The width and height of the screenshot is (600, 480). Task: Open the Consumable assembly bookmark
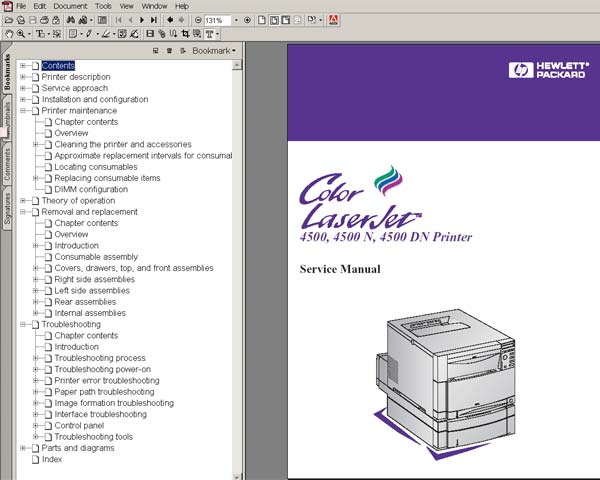pyautogui.click(x=96, y=257)
